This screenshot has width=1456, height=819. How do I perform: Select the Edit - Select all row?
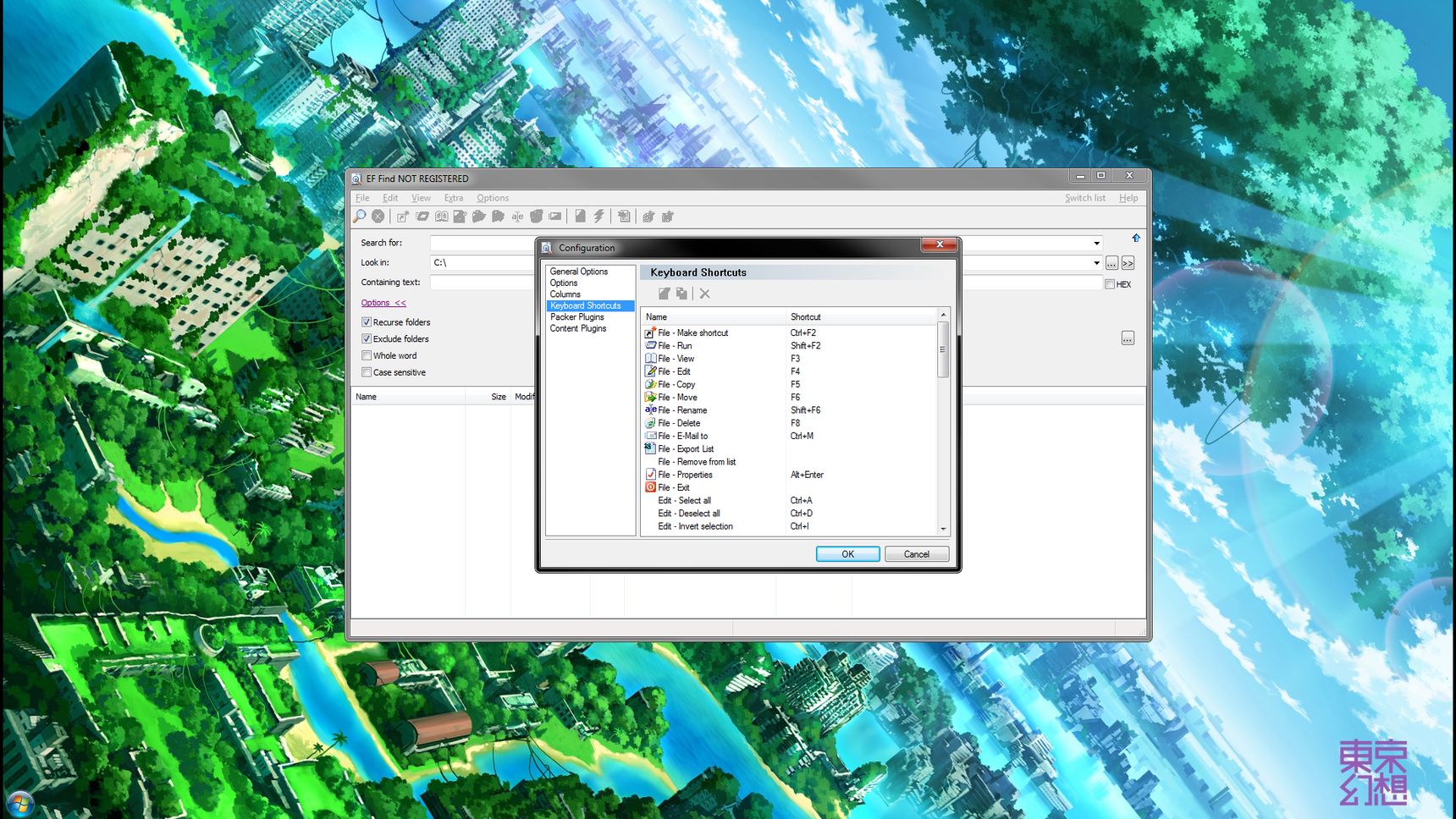point(789,501)
